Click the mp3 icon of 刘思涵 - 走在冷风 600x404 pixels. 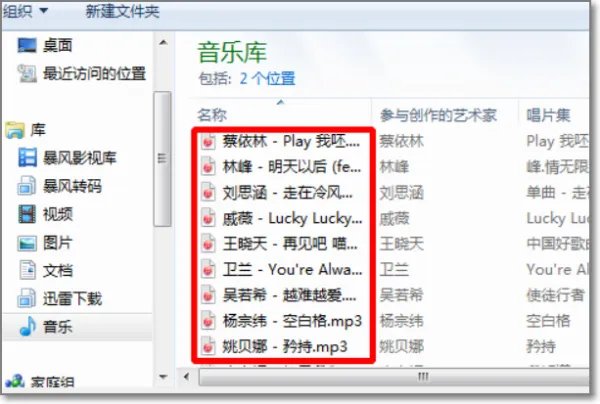[208, 192]
